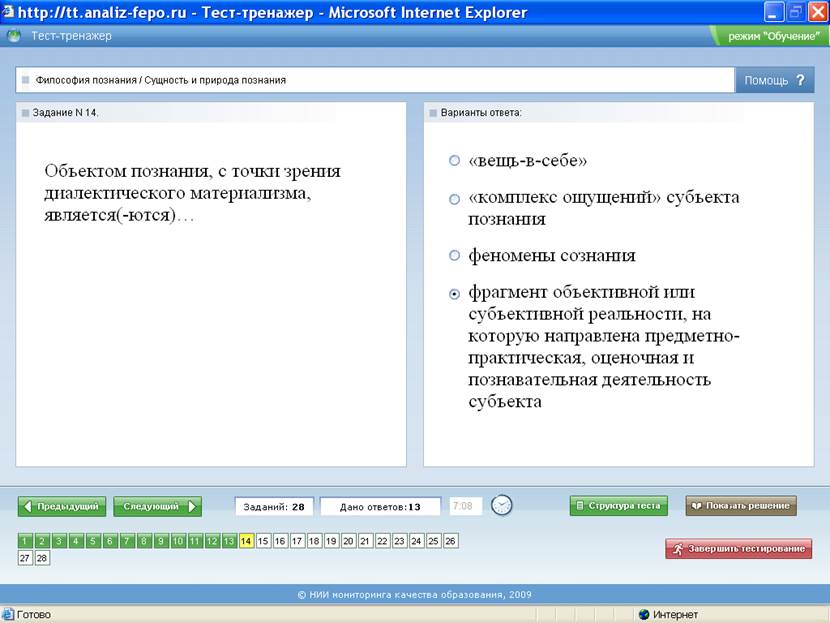Image resolution: width=830 pixels, height=623 pixels.
Task: Jump to question 19
Action: pyautogui.click(x=331, y=541)
